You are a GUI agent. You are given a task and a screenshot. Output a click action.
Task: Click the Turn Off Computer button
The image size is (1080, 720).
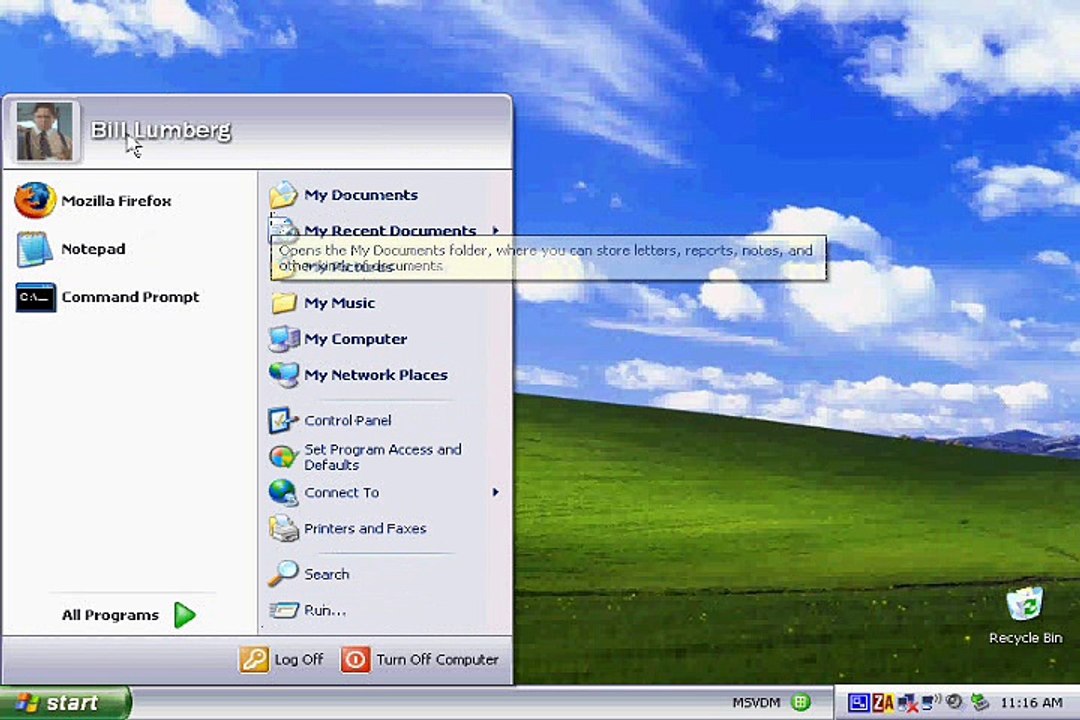click(x=419, y=659)
